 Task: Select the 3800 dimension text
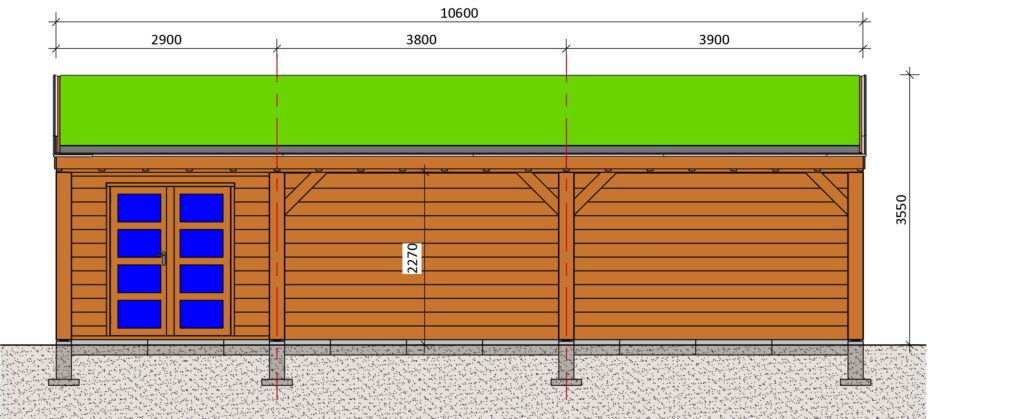click(421, 40)
